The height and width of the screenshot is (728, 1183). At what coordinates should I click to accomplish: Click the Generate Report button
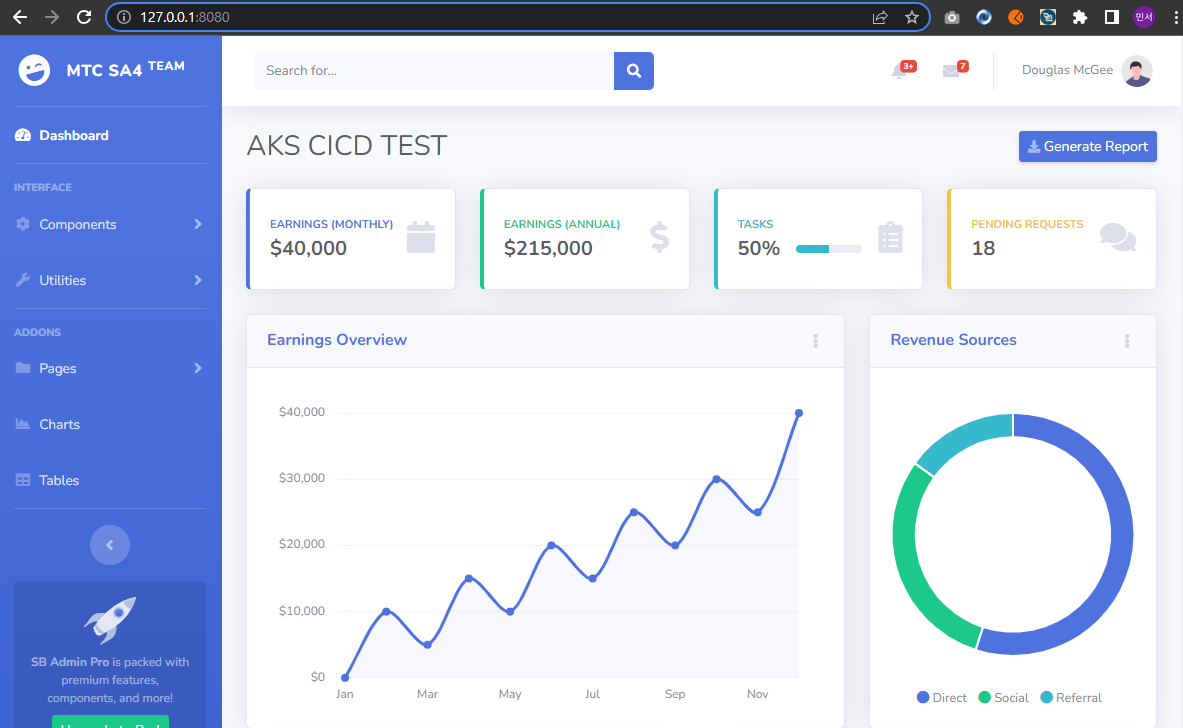[x=1087, y=146]
